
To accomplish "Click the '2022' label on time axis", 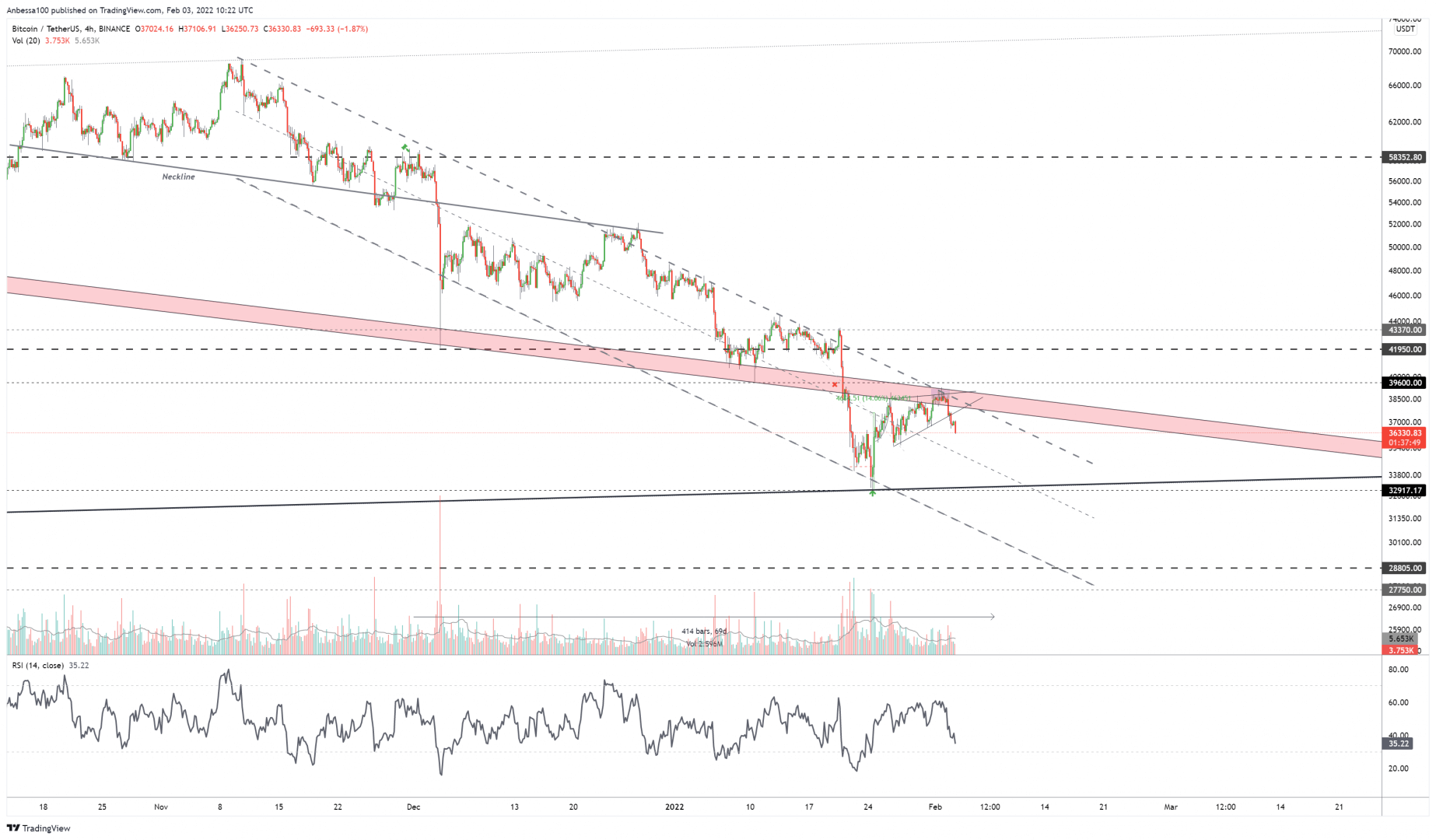I will (674, 807).
